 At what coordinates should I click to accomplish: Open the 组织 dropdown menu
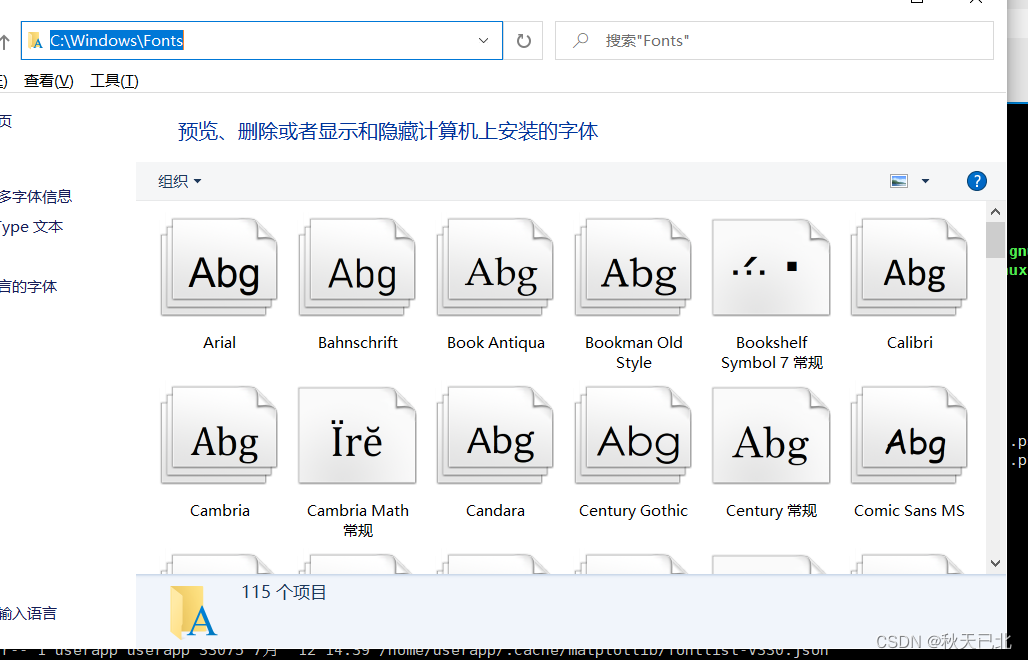coord(180,181)
